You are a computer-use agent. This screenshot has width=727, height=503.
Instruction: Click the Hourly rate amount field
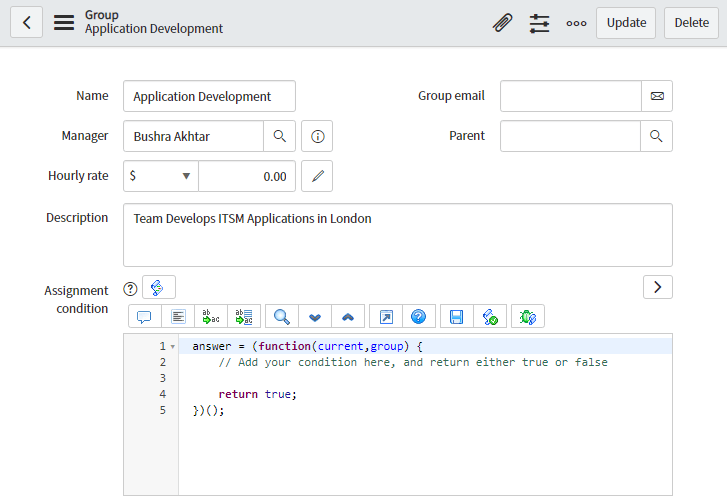[247, 176]
